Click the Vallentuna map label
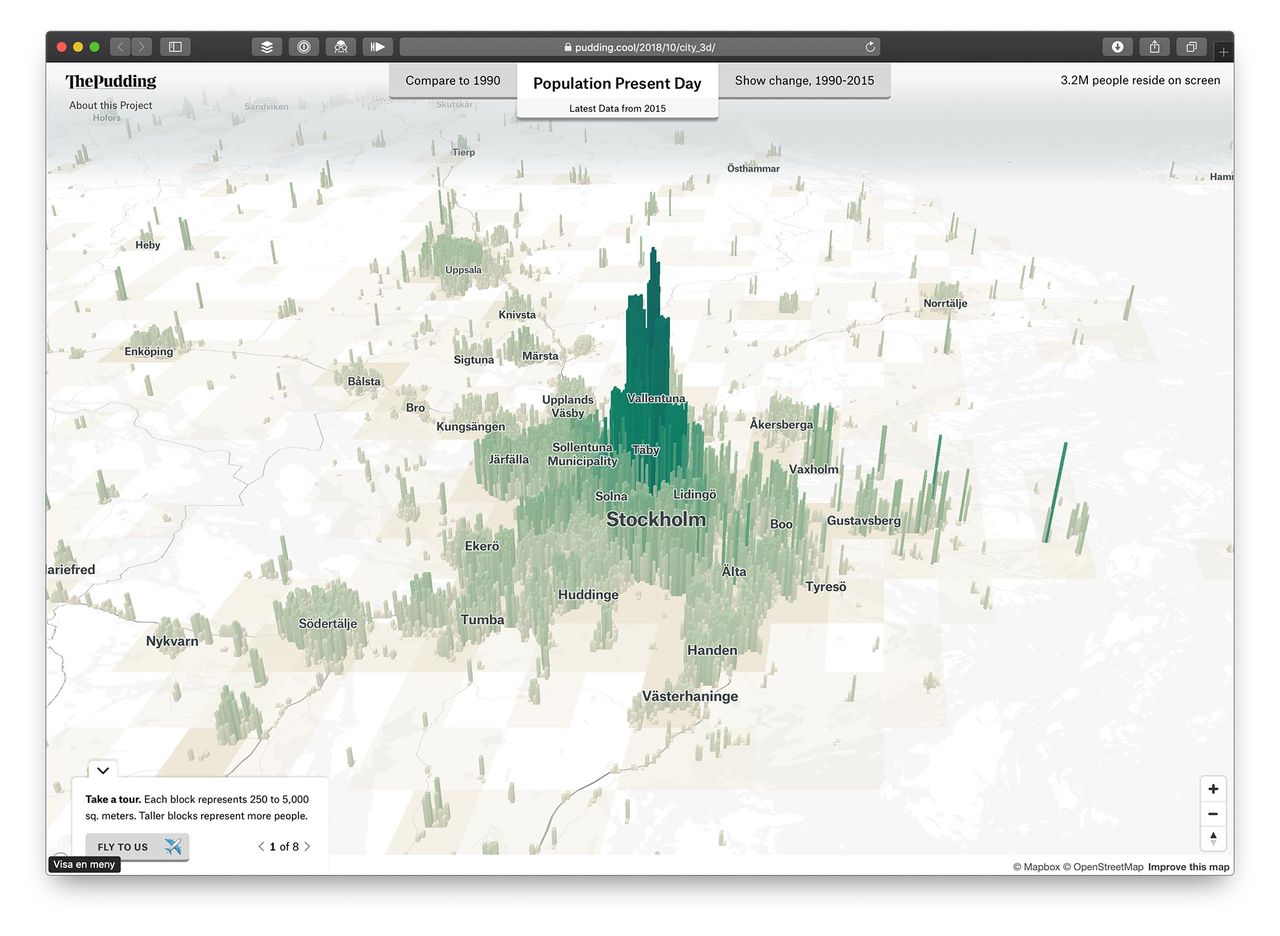This screenshot has width=1280, height=936. 656,399
